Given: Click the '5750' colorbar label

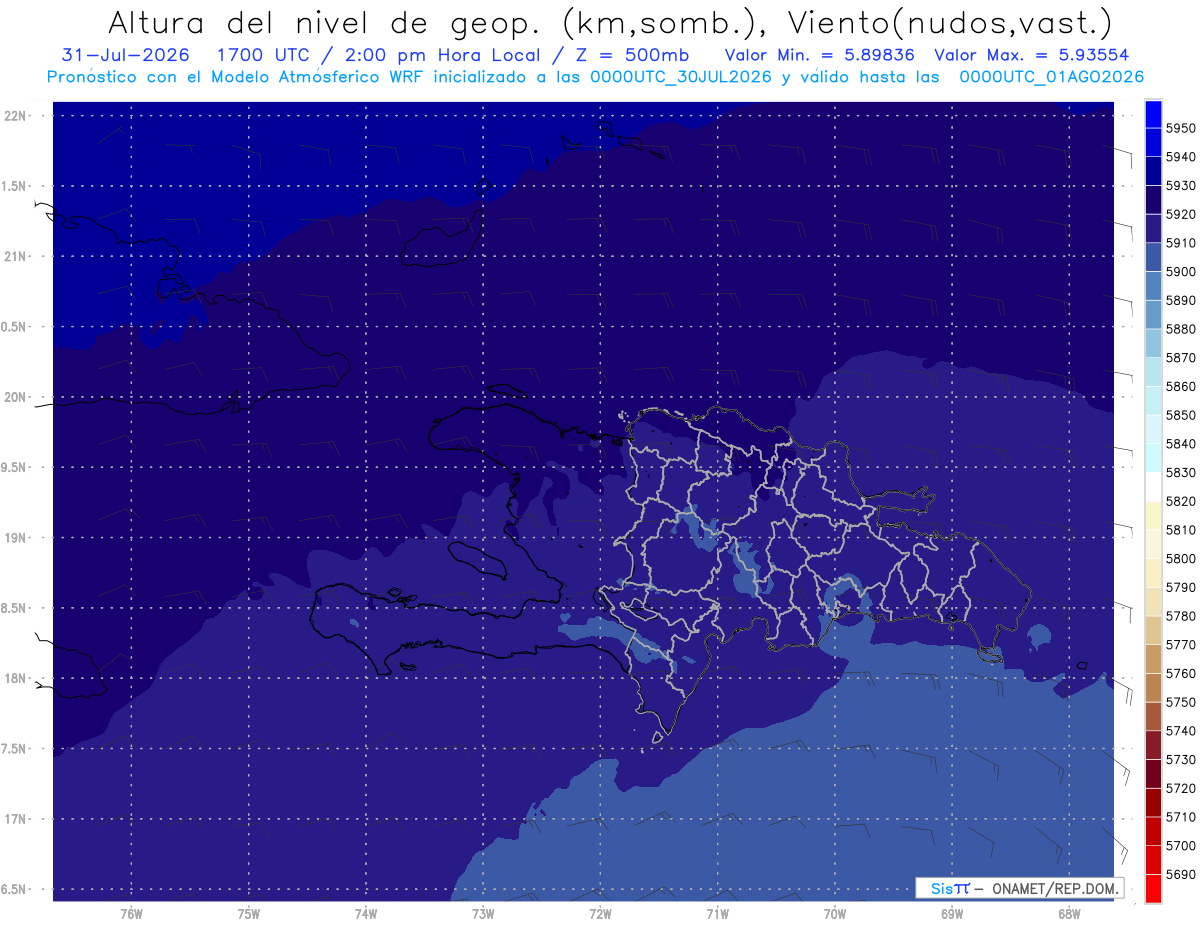Looking at the screenshot, I should (1181, 702).
